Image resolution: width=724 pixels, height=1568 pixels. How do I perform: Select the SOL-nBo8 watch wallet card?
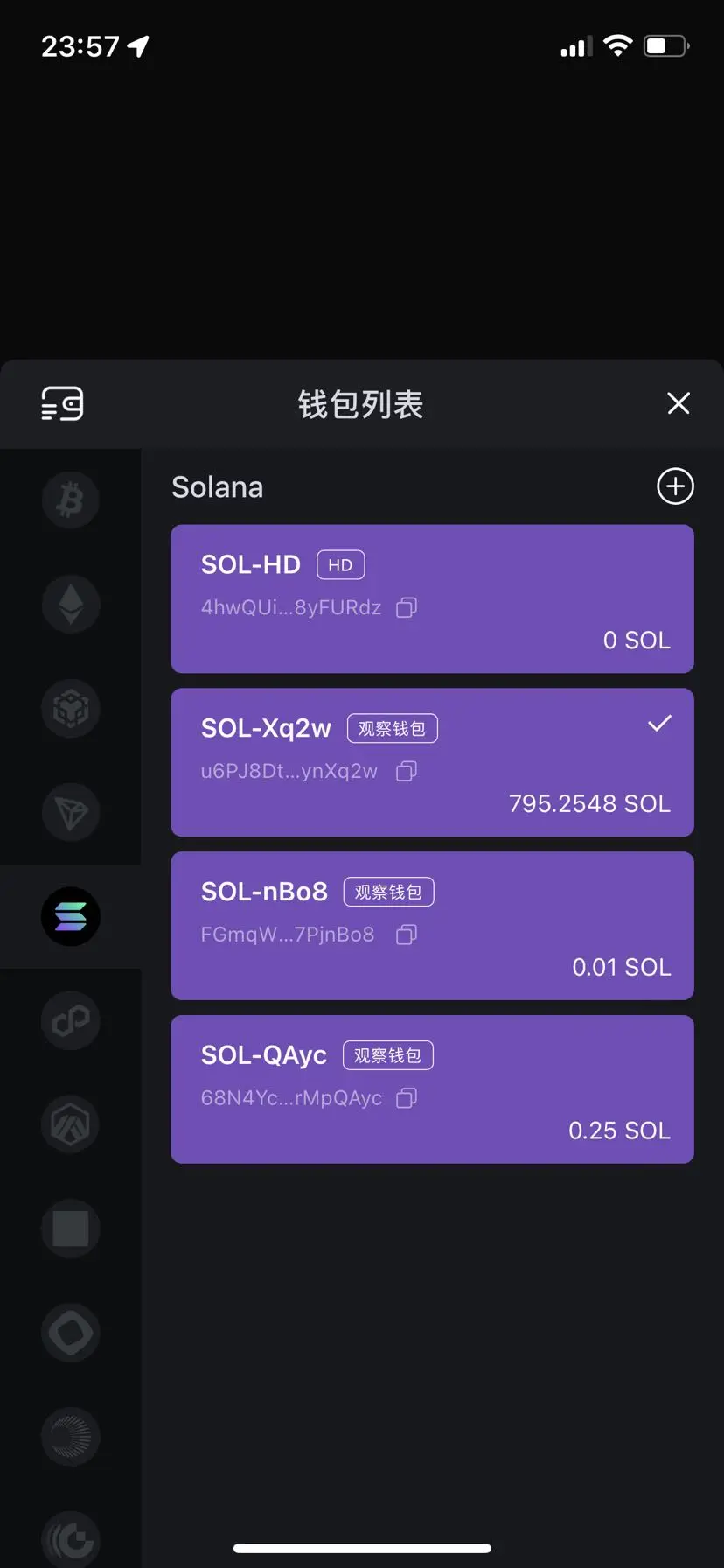(432, 926)
